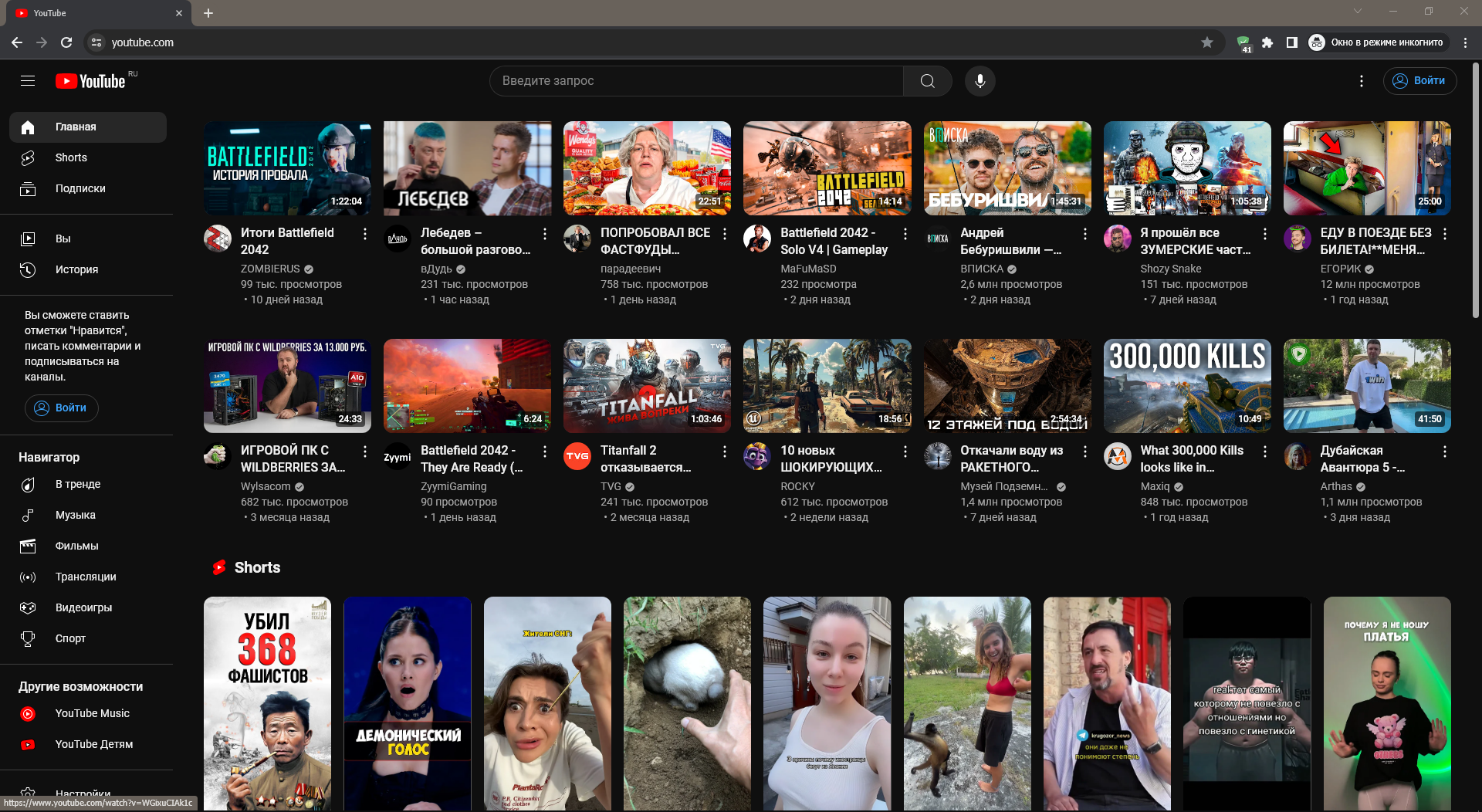This screenshot has height=812, width=1482.
Task: Open Подписки in sidebar
Action: (88, 189)
